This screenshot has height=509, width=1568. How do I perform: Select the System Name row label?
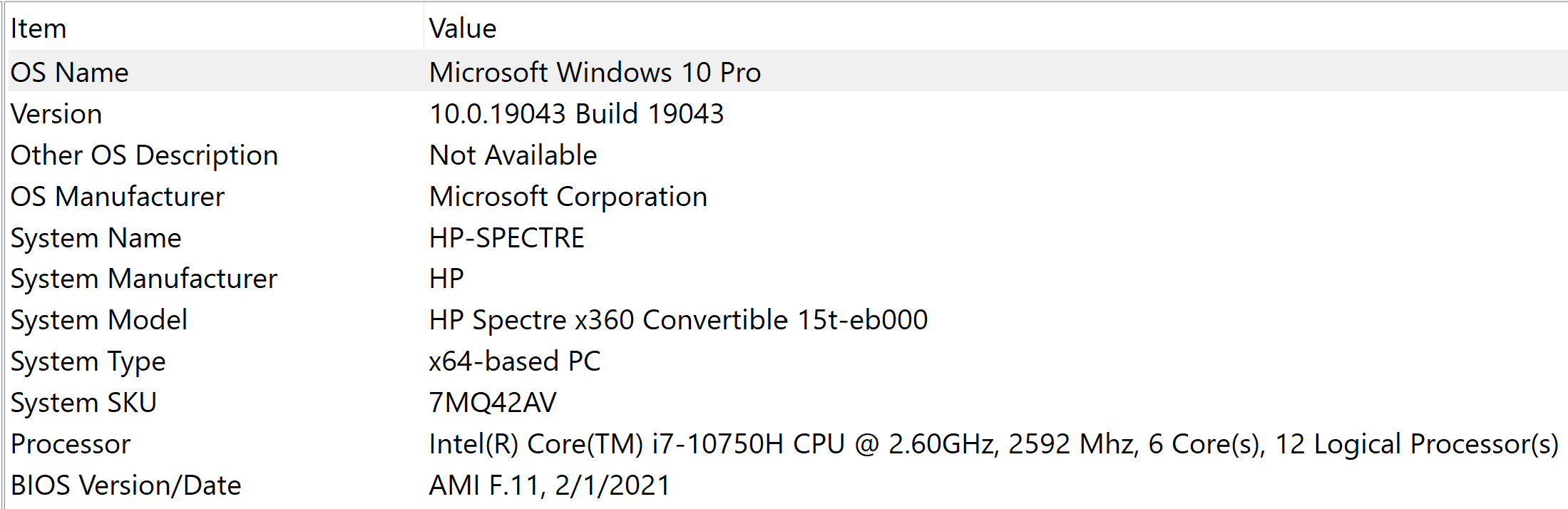(x=96, y=238)
